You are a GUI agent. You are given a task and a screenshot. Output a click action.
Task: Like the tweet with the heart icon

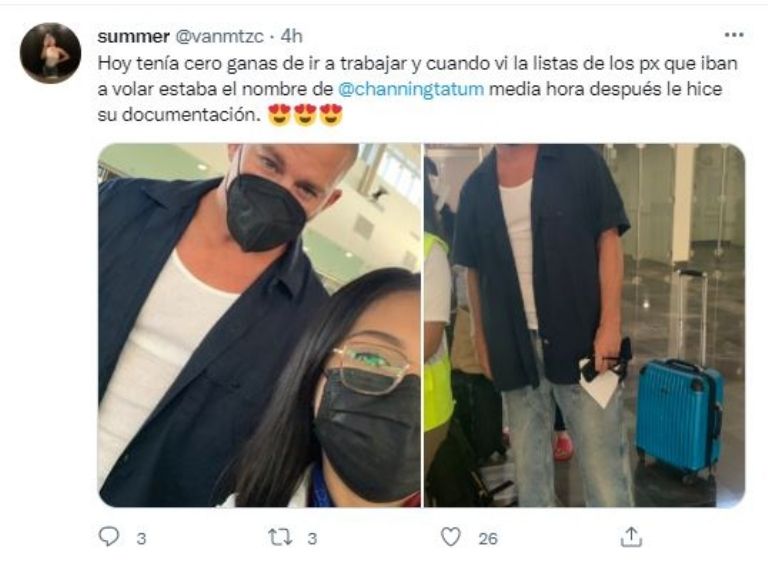tap(451, 537)
